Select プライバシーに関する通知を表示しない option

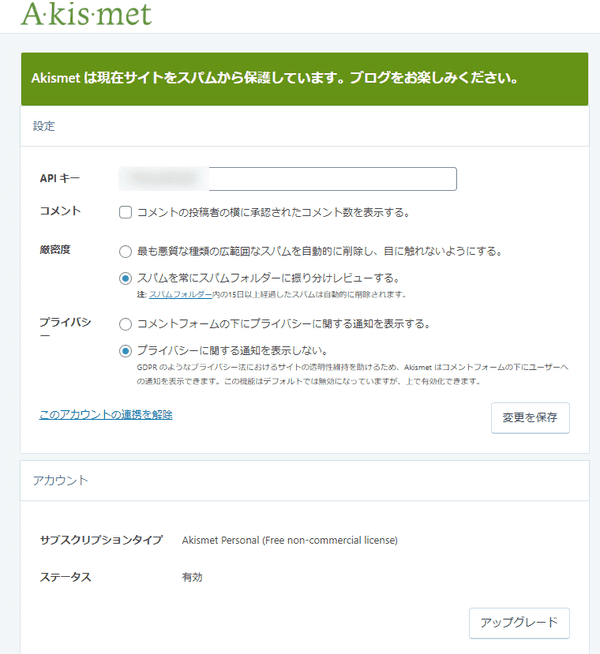126,351
